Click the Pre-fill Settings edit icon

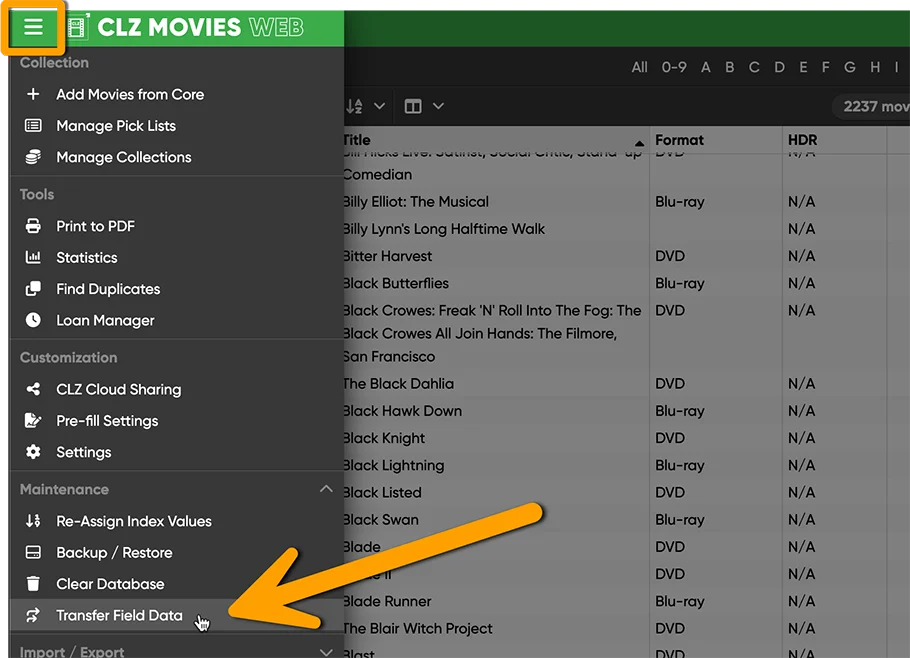(33, 420)
